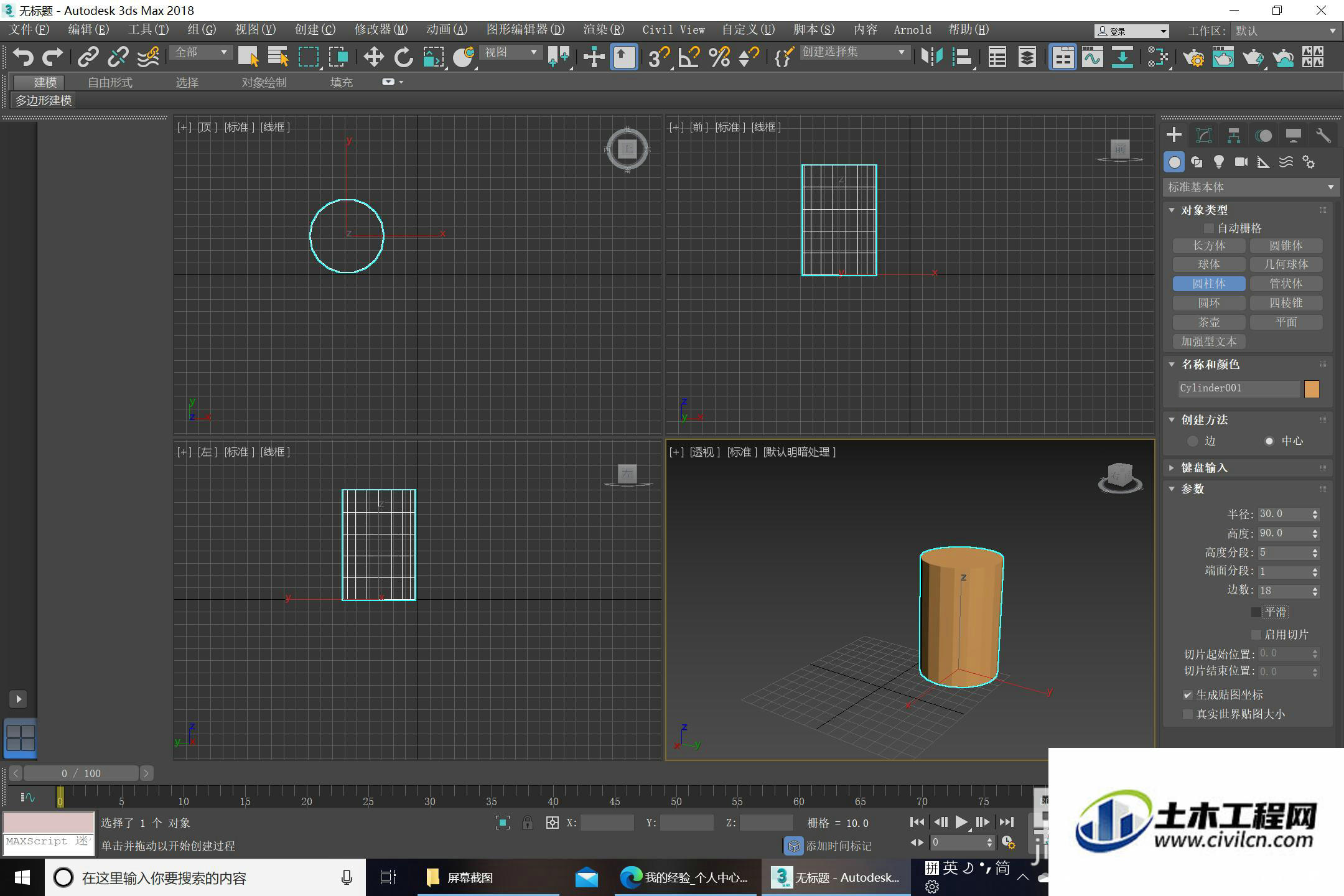Viewport: 1344px width, 896px height.
Task: Enable the 启用切片 checkbox
Action: click(1256, 635)
